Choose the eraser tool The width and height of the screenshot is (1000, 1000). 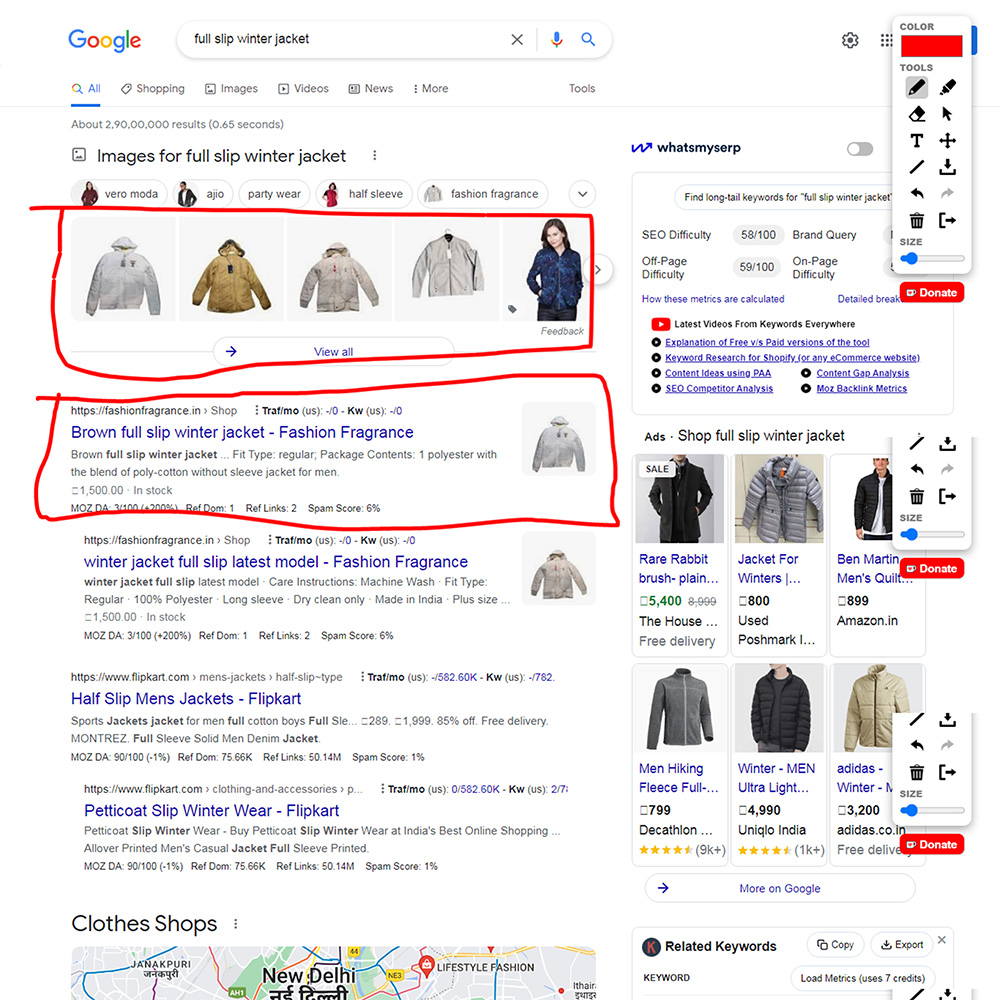(x=916, y=114)
